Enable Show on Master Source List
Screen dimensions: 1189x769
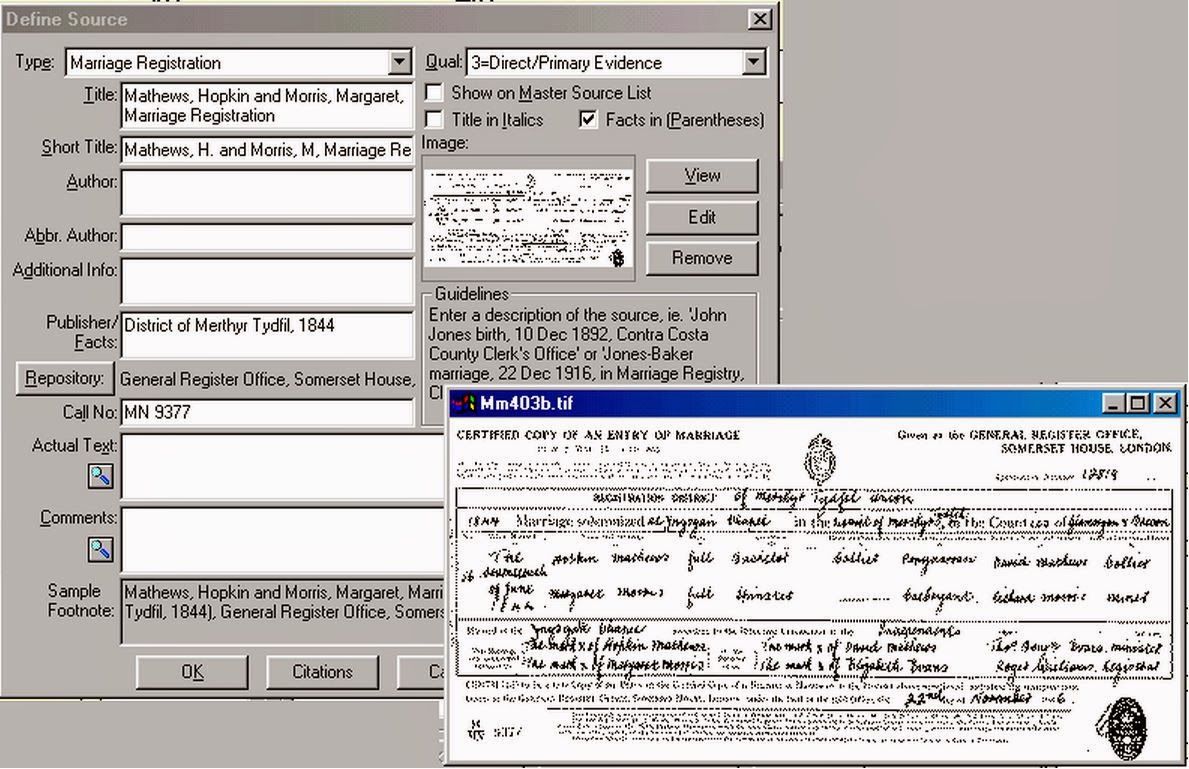click(x=434, y=93)
